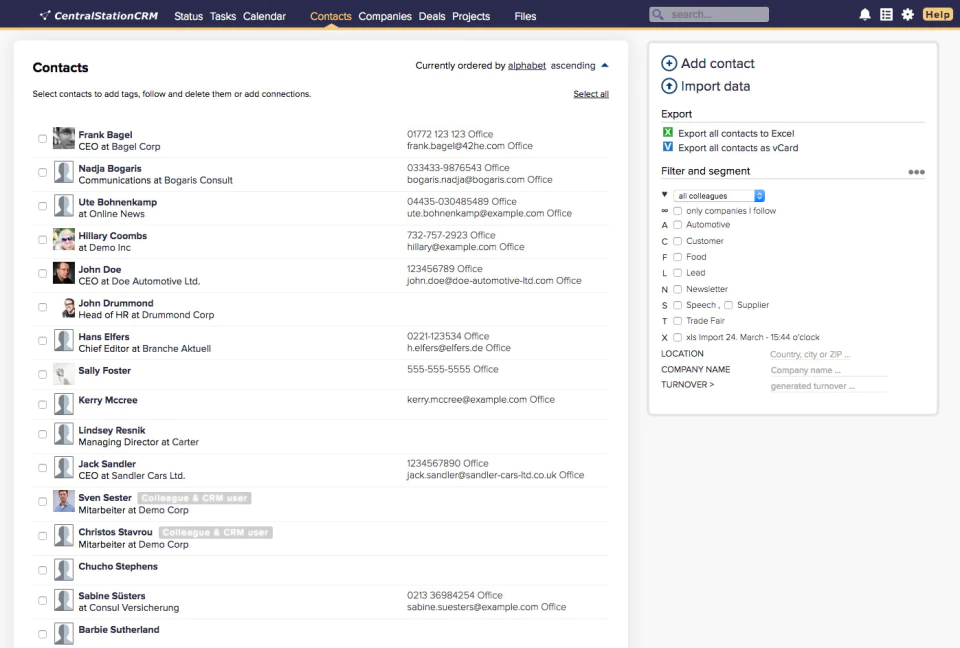Open the all colleagues dropdown

(x=719, y=195)
